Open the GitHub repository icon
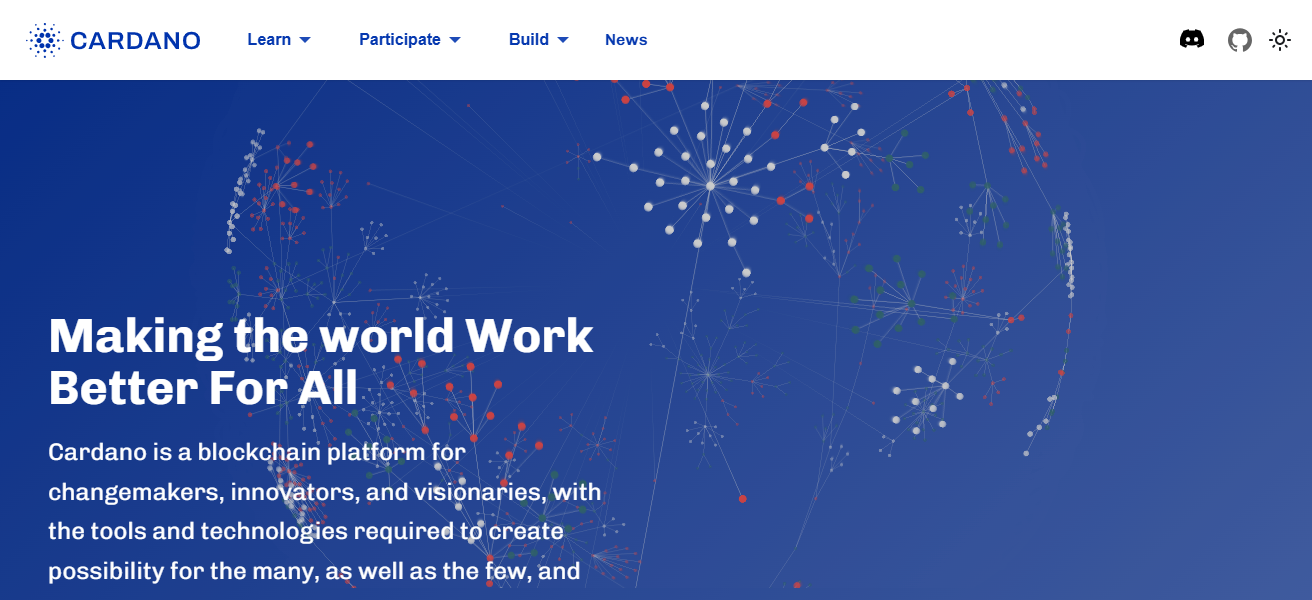Screen dimensions: 1312x600 click(1240, 40)
